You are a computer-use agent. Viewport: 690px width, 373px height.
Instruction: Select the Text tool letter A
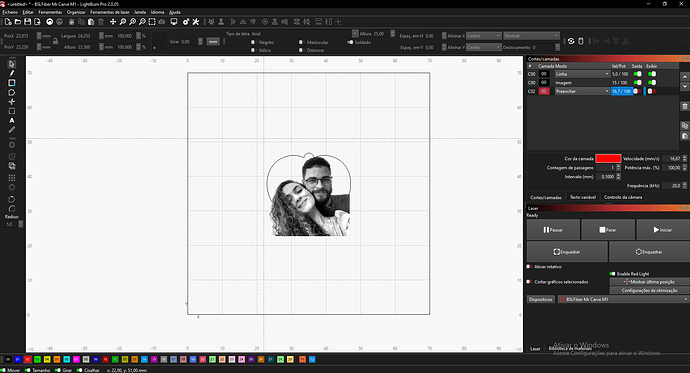coord(11,121)
